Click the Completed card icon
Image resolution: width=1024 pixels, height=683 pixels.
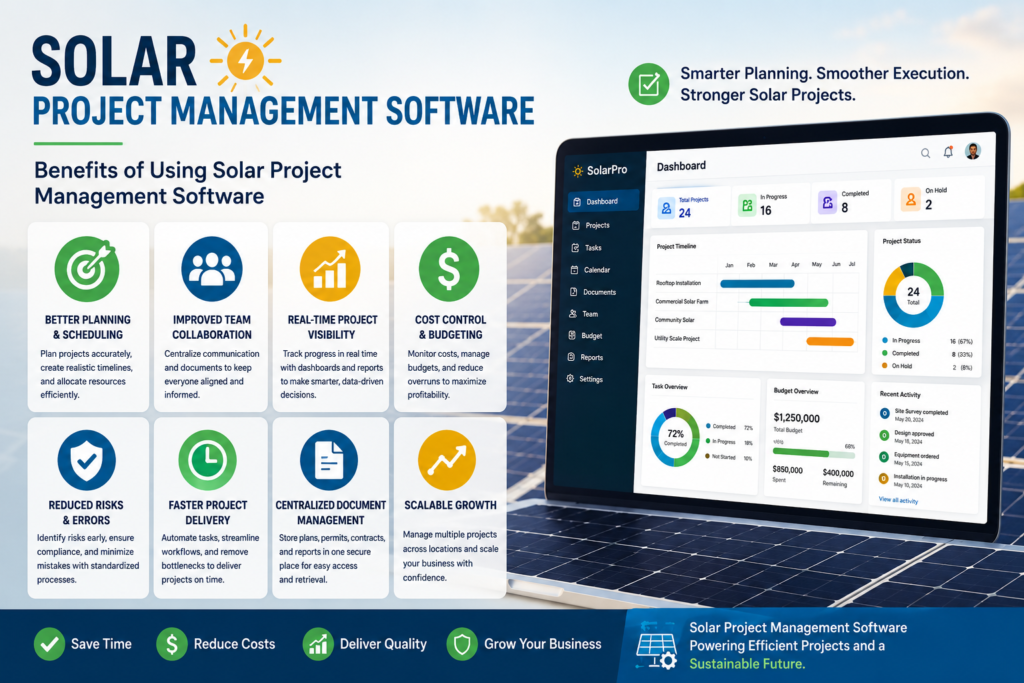[827, 202]
